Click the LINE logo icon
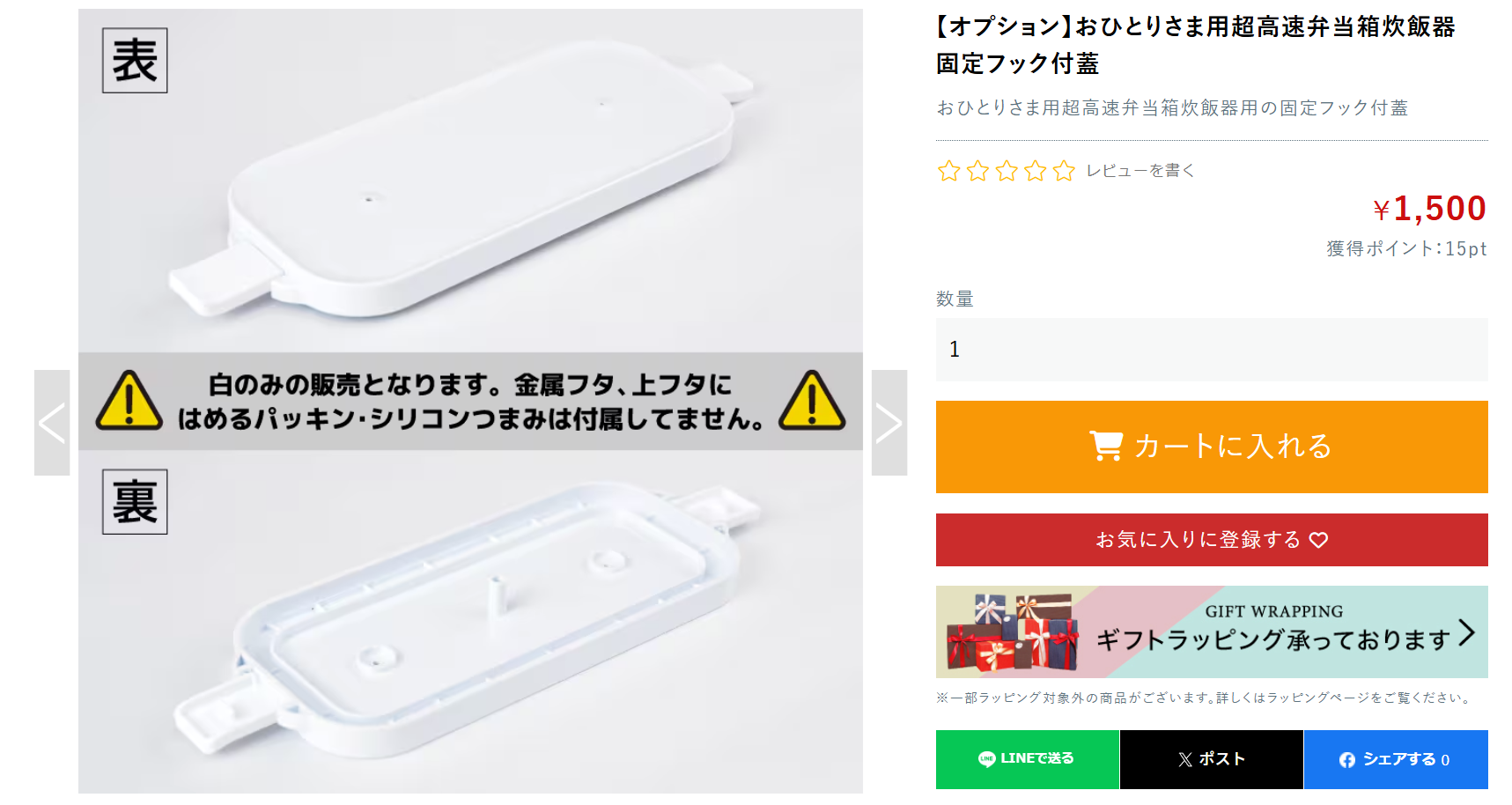 [x=987, y=759]
